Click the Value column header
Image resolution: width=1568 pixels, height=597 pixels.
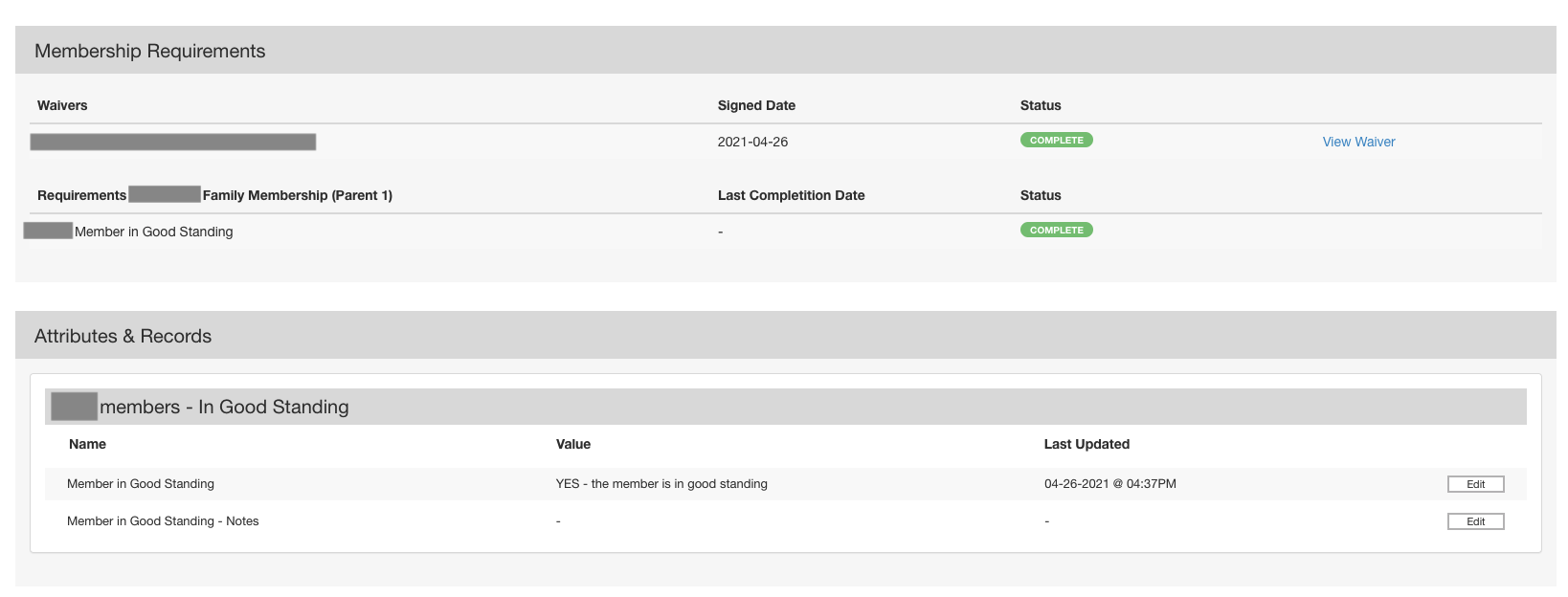pyautogui.click(x=572, y=445)
